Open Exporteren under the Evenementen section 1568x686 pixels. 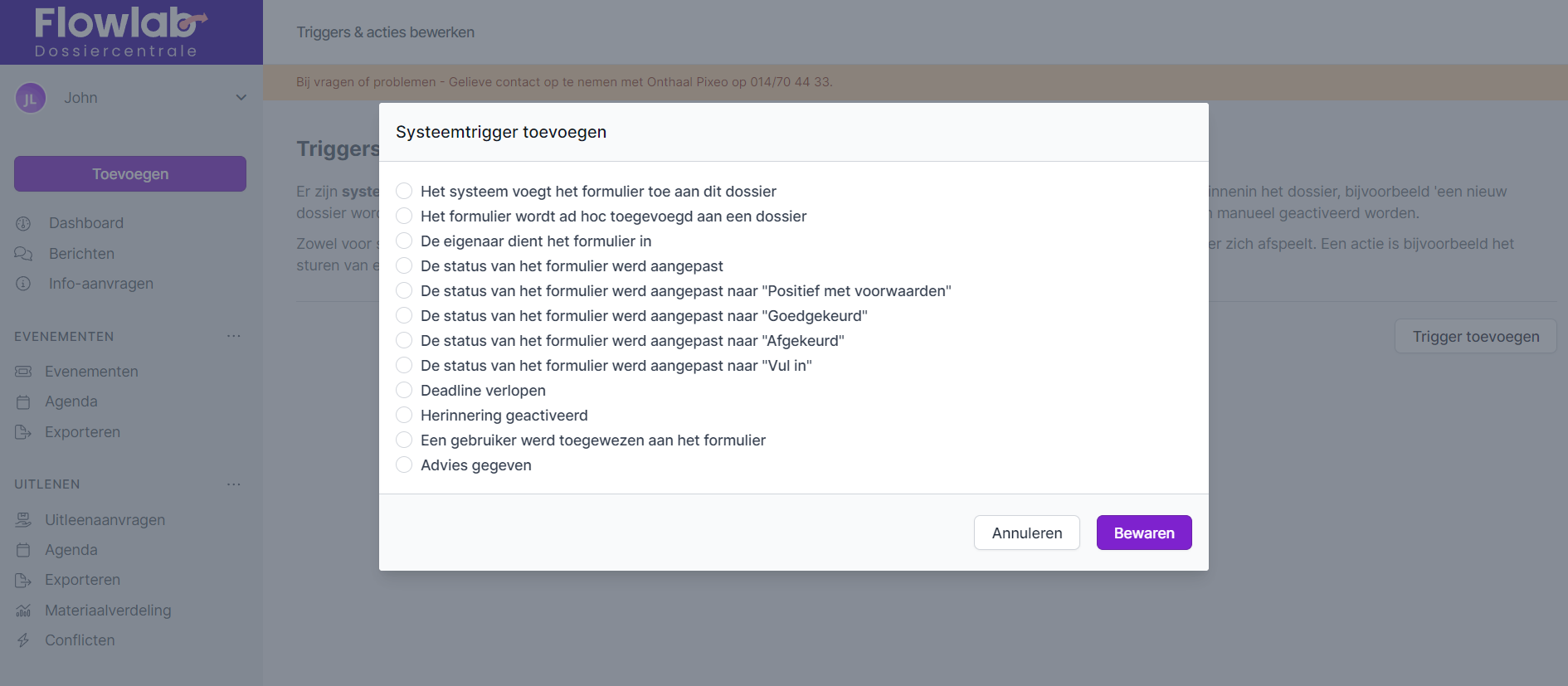click(x=82, y=432)
